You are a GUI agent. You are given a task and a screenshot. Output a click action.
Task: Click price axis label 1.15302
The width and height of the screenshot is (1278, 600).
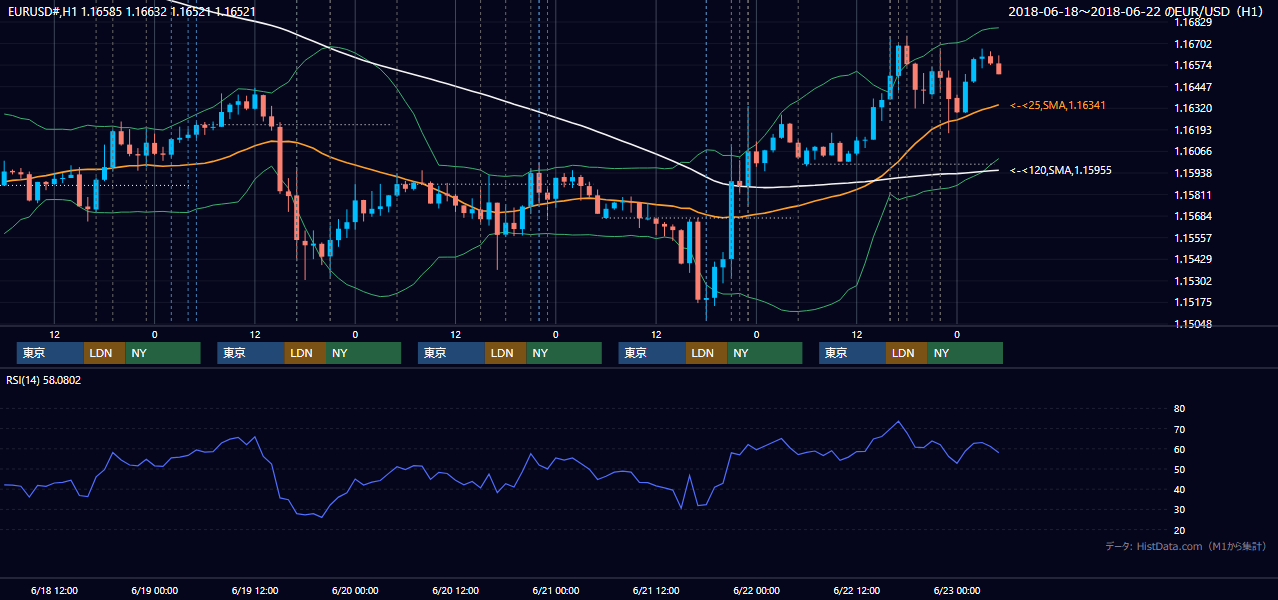[1192, 281]
